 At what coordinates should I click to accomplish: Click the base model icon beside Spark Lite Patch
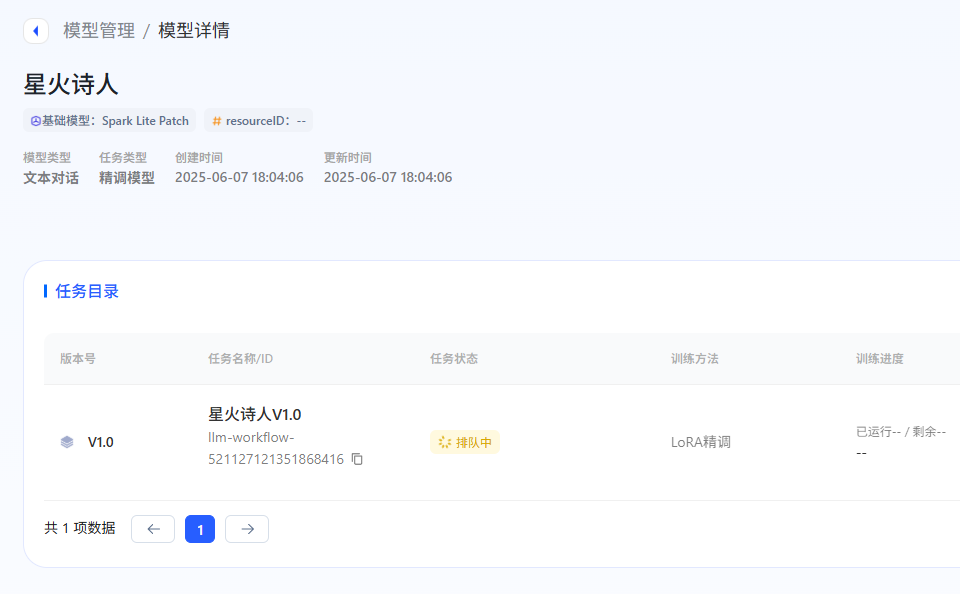tap(34, 120)
